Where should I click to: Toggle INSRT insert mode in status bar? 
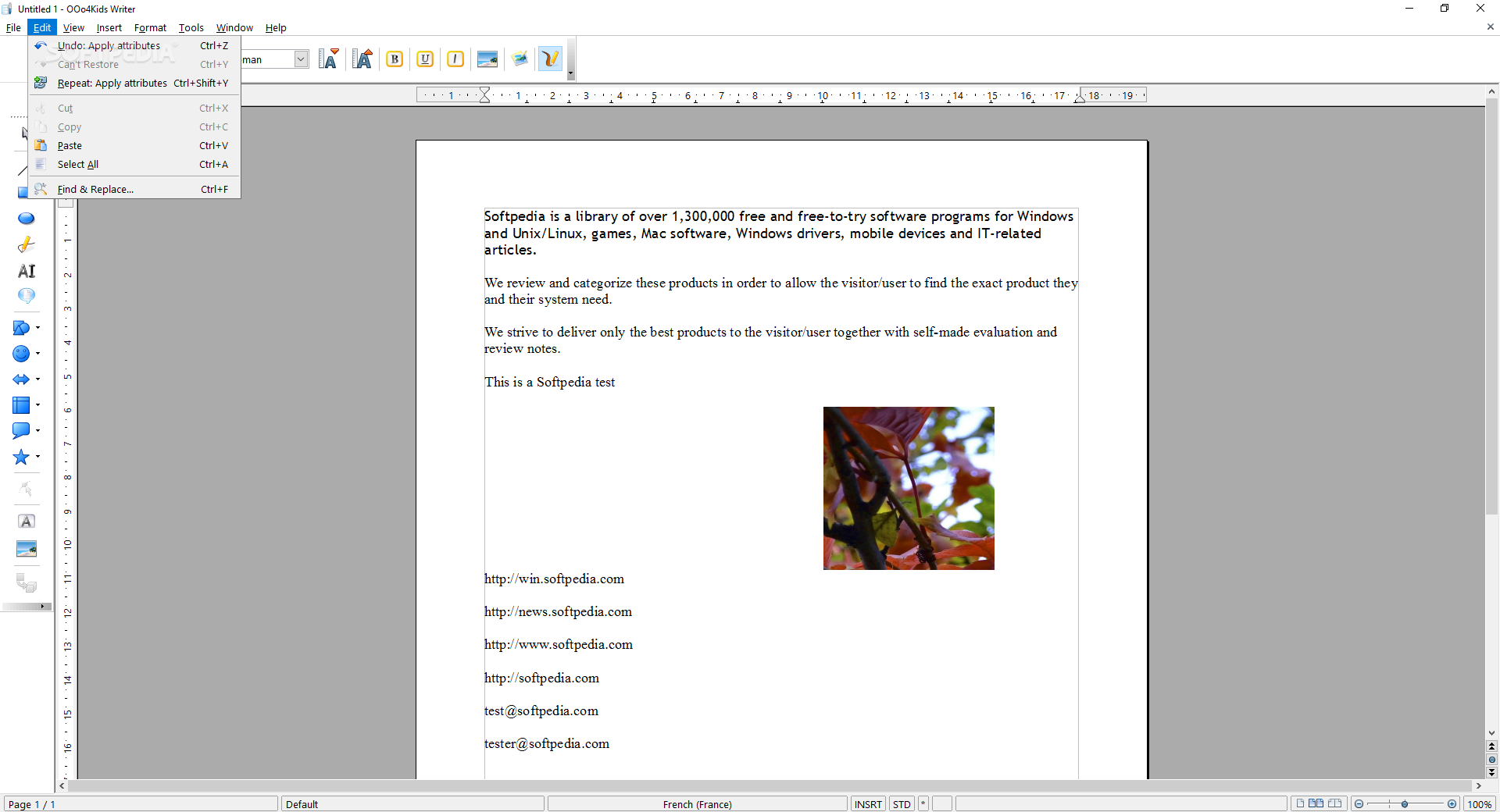click(868, 804)
